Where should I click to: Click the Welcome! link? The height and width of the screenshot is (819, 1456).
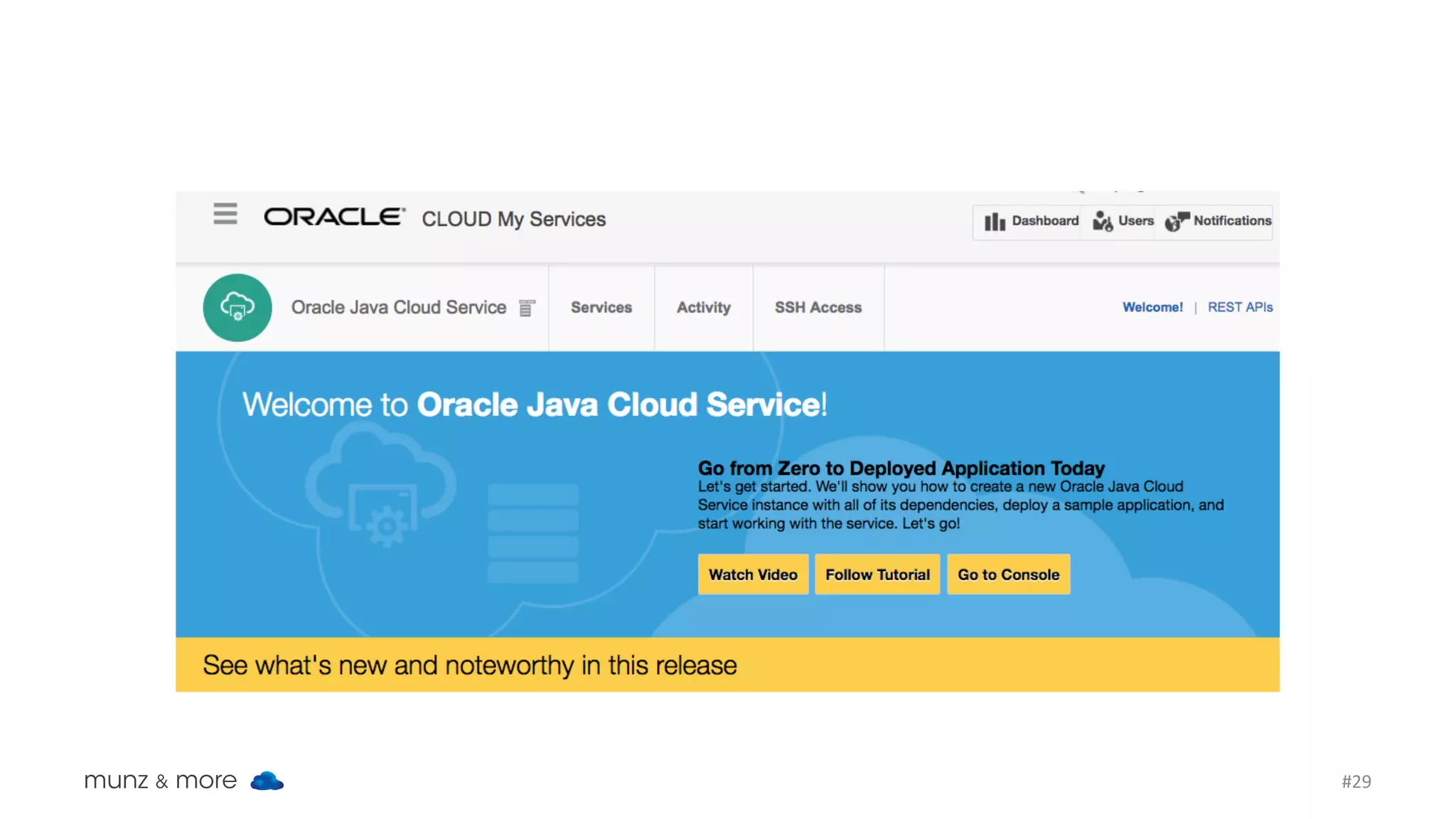pyautogui.click(x=1152, y=307)
